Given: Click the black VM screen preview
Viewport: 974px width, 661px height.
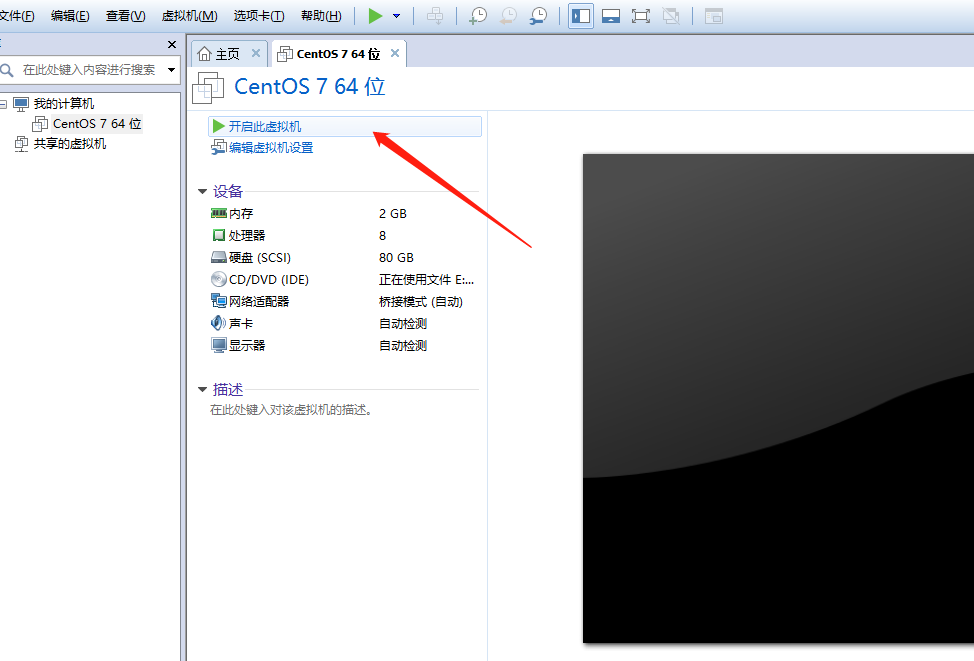Looking at the screenshot, I should [778, 398].
